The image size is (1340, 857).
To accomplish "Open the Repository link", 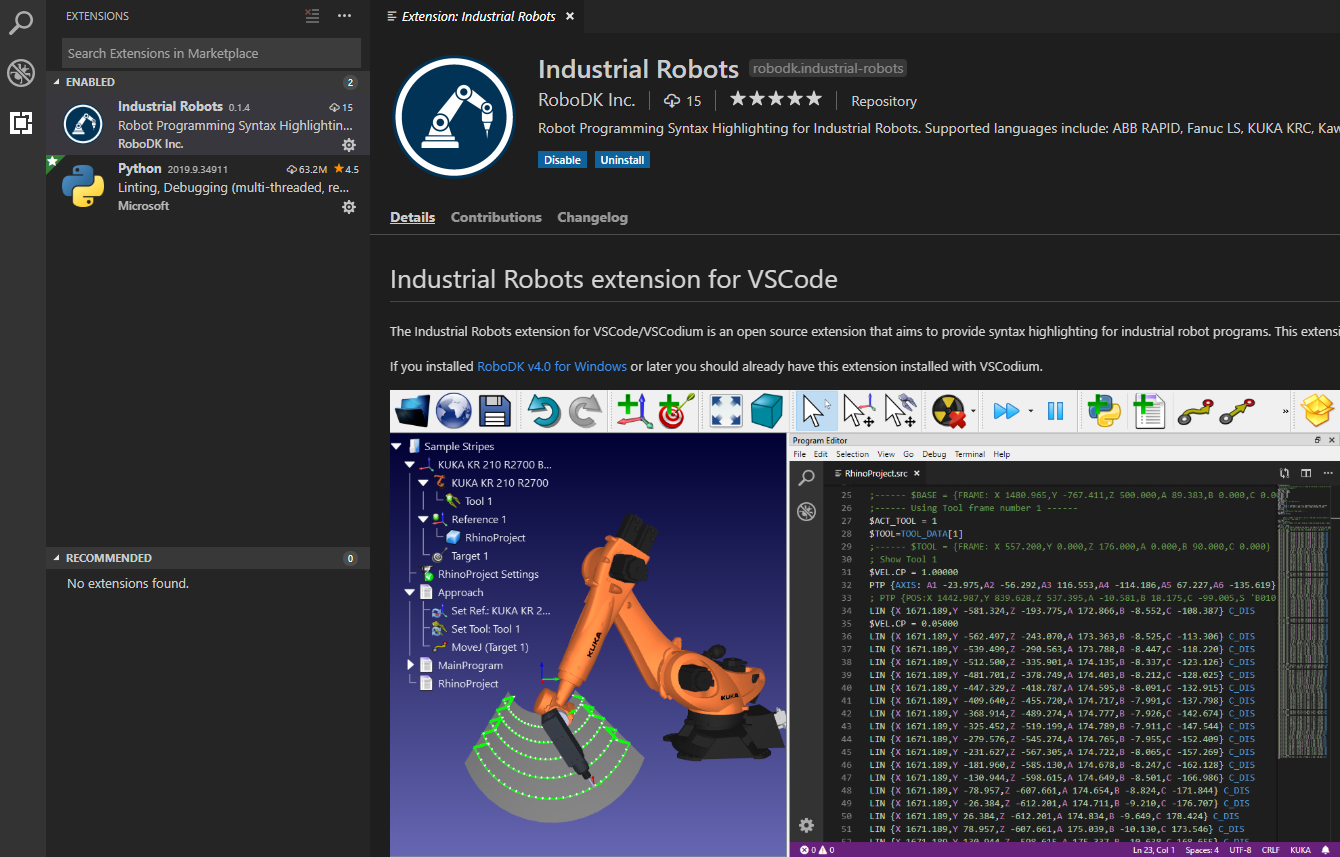I will (x=883, y=101).
